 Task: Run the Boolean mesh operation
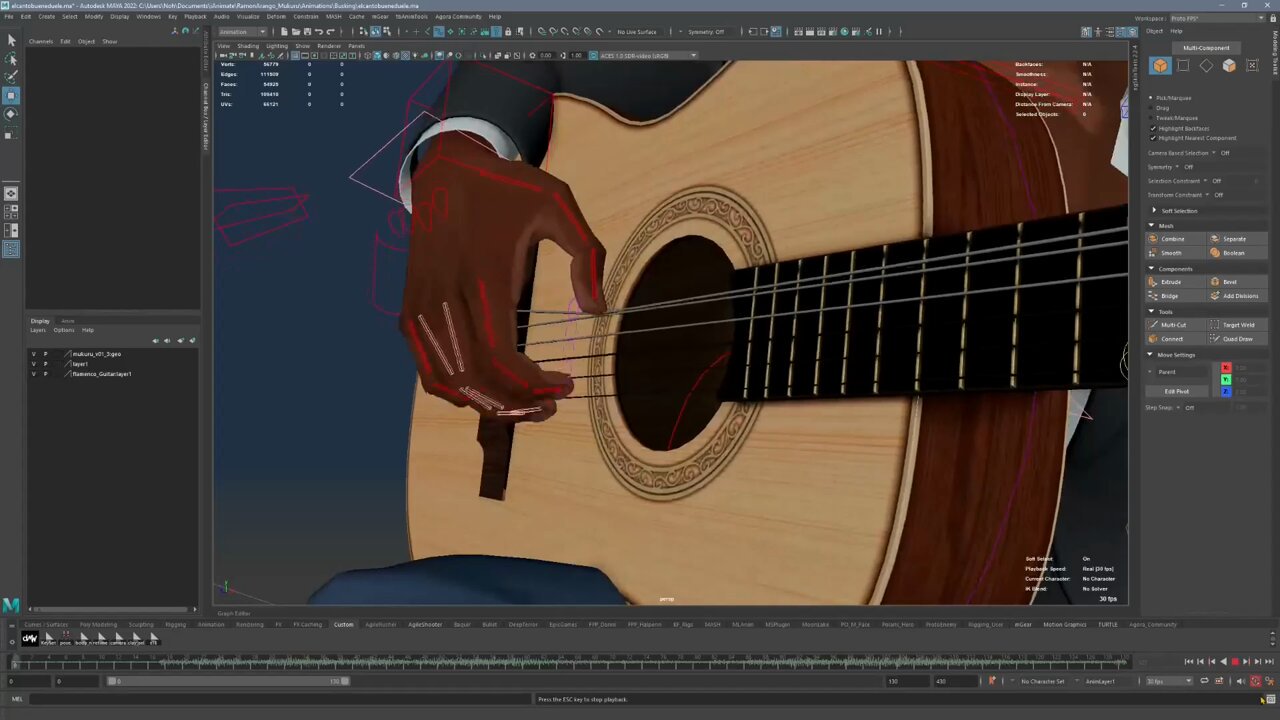click(x=1237, y=253)
